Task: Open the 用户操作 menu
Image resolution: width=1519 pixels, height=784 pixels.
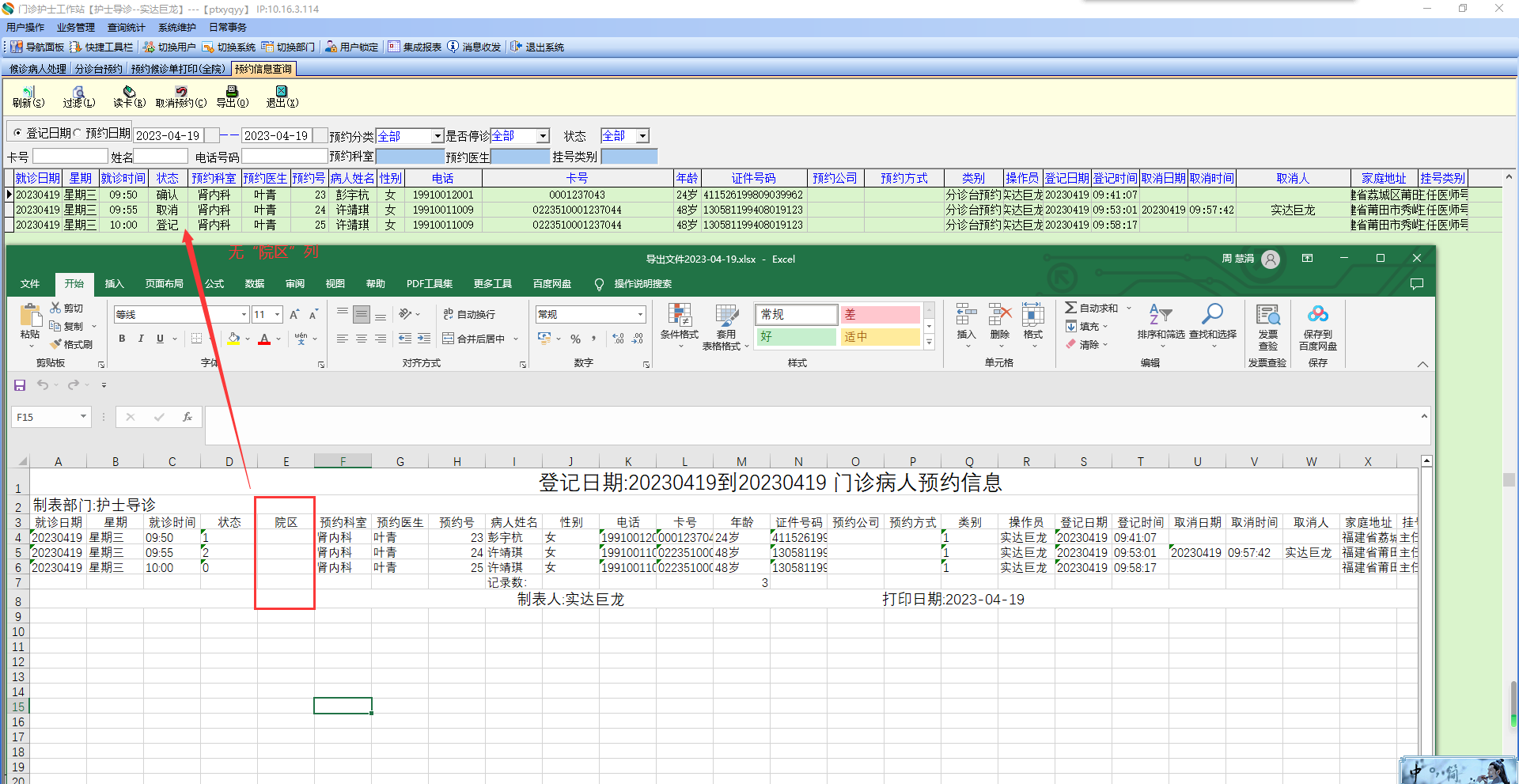Action: pos(25,28)
